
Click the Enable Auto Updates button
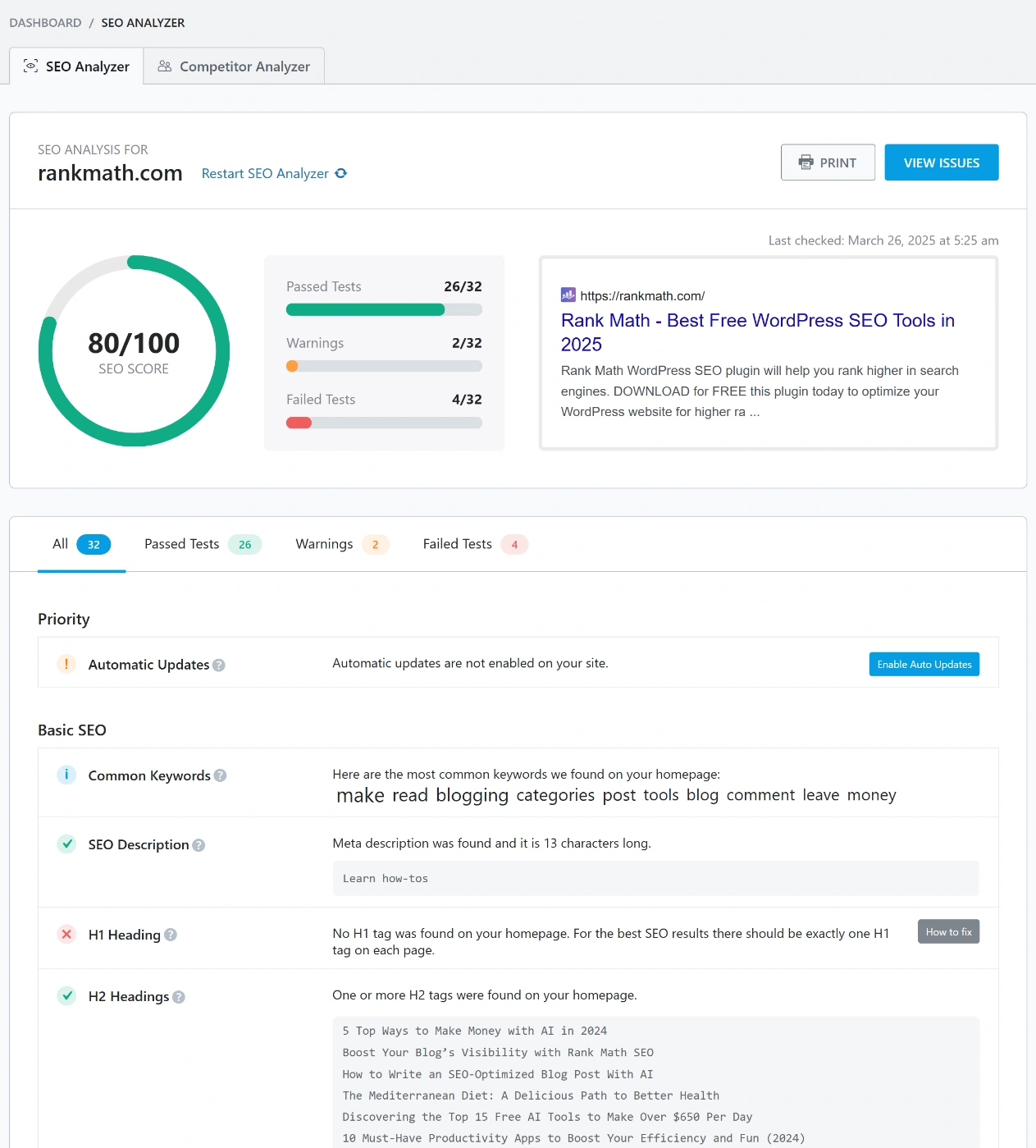point(924,665)
